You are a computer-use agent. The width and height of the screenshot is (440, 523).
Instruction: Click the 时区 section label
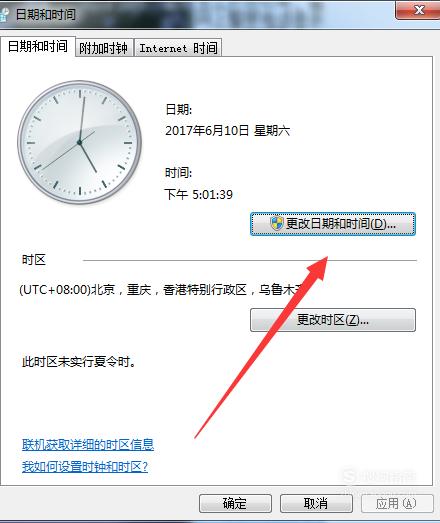coord(34,259)
